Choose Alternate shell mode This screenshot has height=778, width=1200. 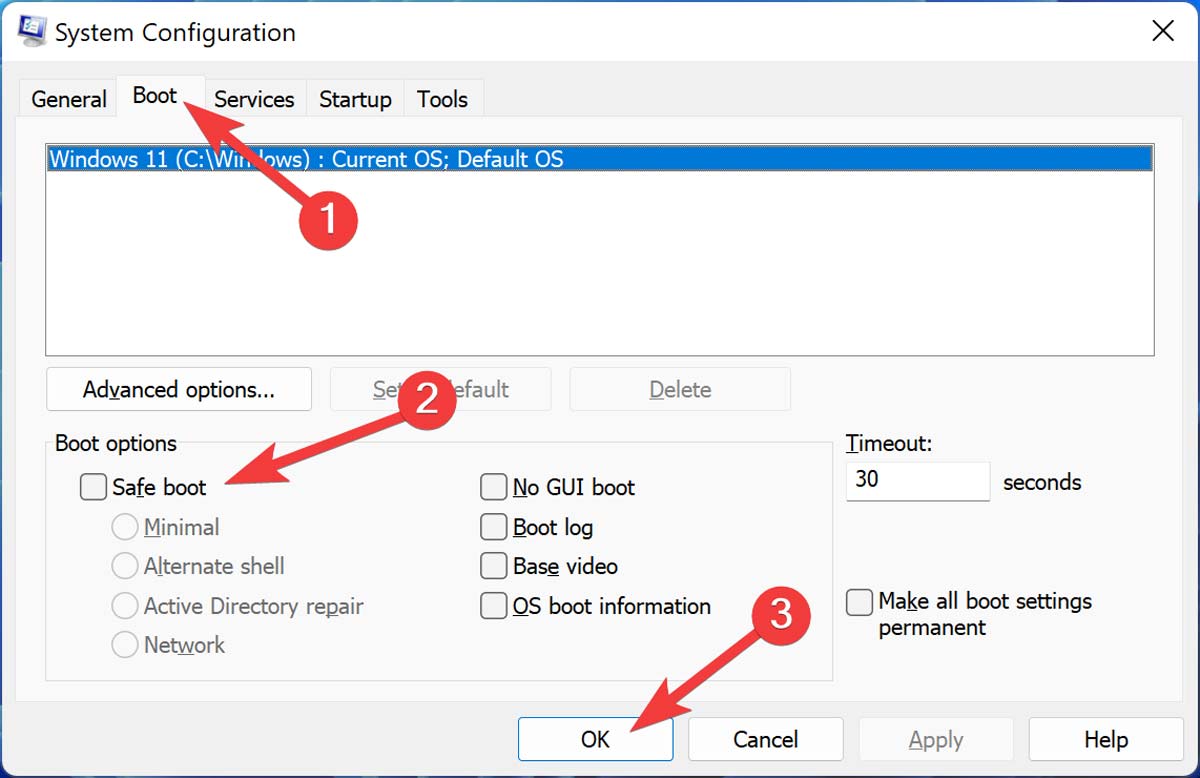click(125, 566)
